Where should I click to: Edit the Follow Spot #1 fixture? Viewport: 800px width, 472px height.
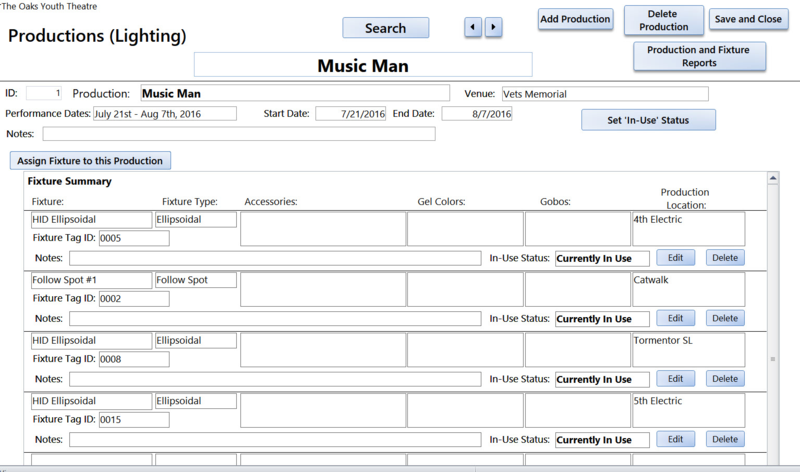[676, 318]
